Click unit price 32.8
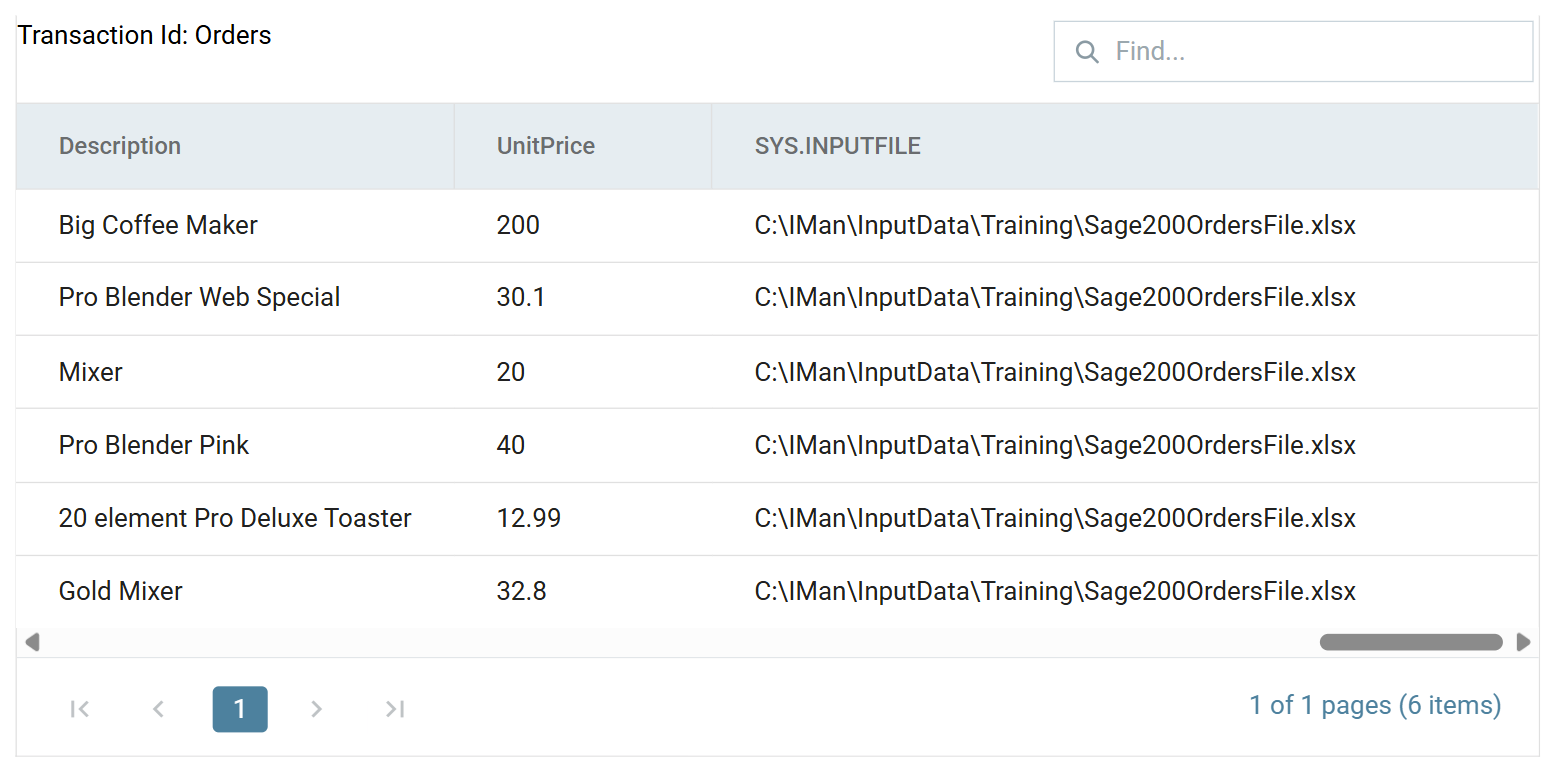 [x=583, y=591]
